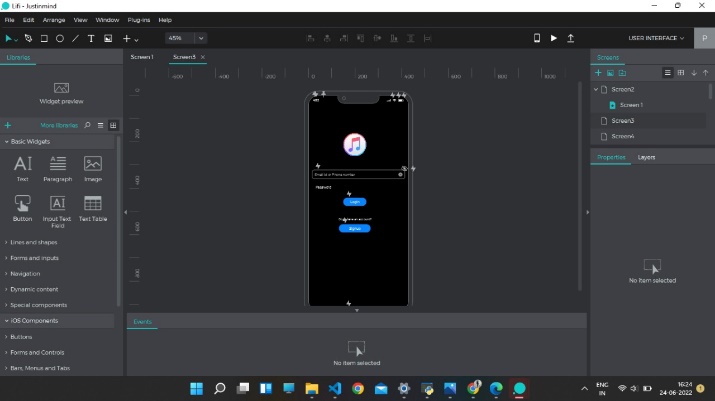Open the File menu
The height and width of the screenshot is (401, 715).
[x=10, y=20]
